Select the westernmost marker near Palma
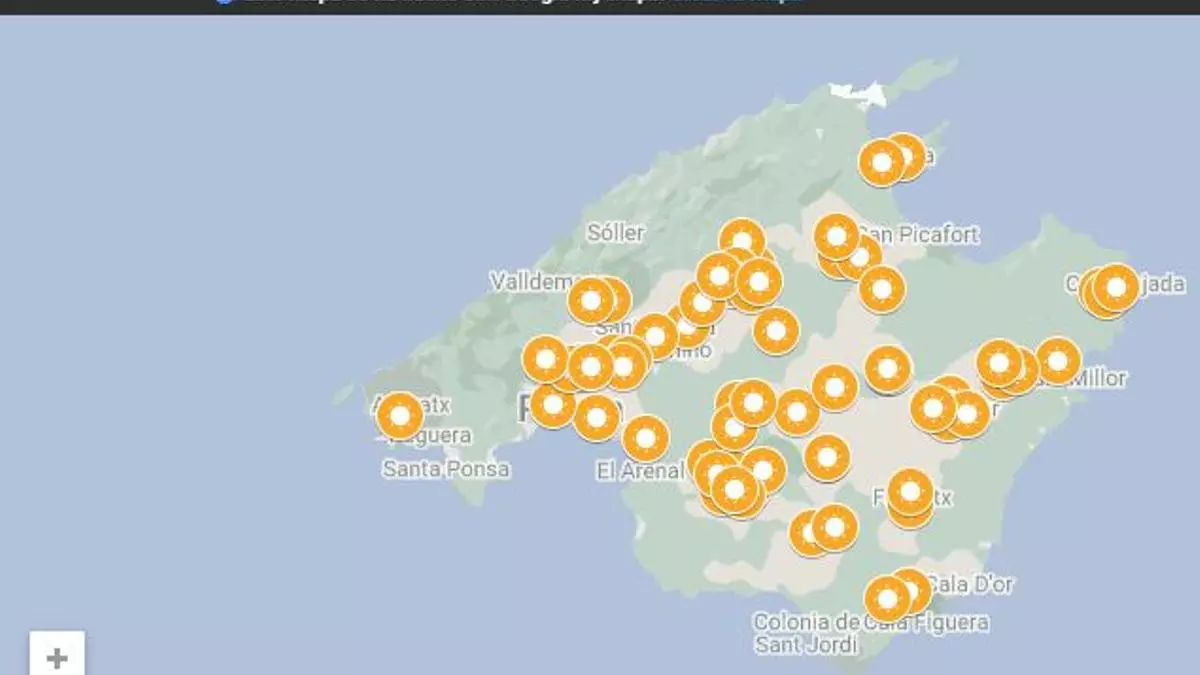This screenshot has height=675, width=1200. tap(546, 359)
